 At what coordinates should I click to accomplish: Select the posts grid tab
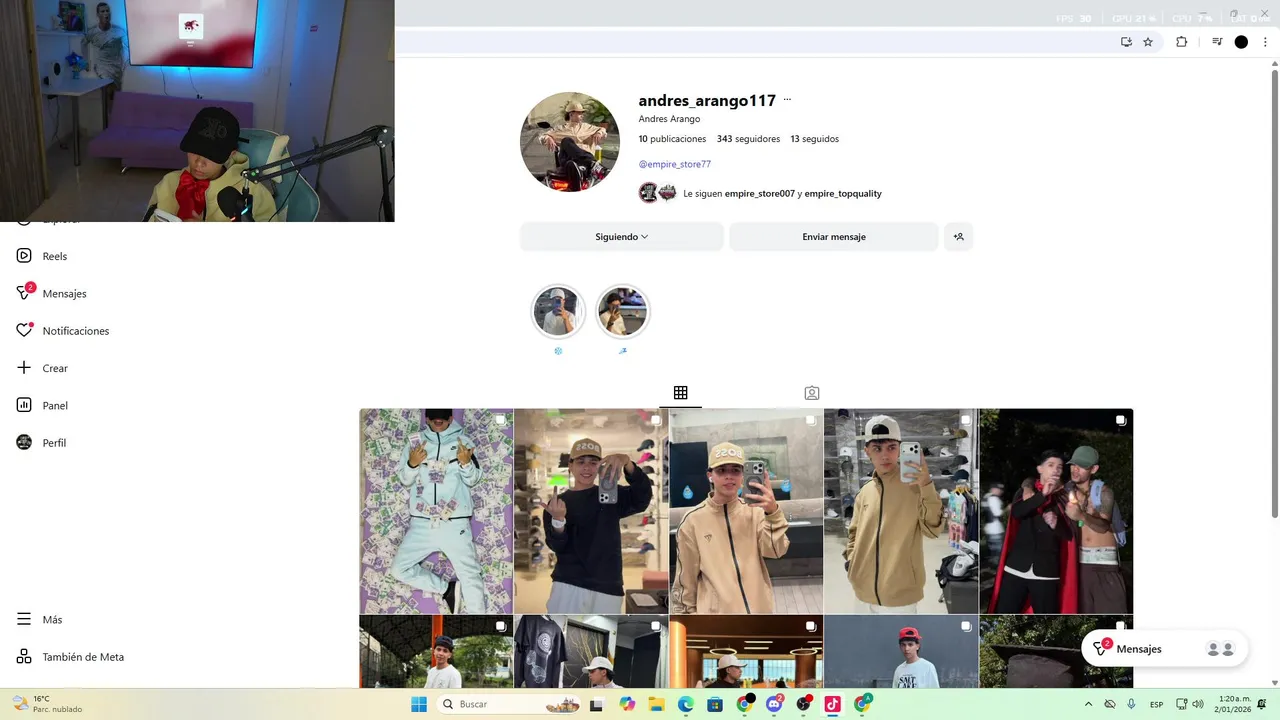pyautogui.click(x=680, y=393)
